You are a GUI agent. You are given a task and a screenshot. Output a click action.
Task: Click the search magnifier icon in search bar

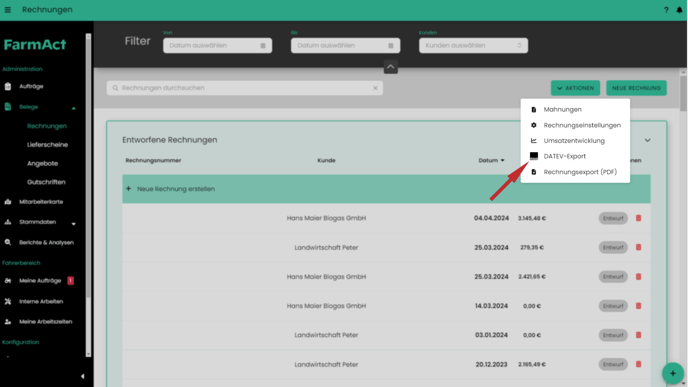tap(115, 88)
